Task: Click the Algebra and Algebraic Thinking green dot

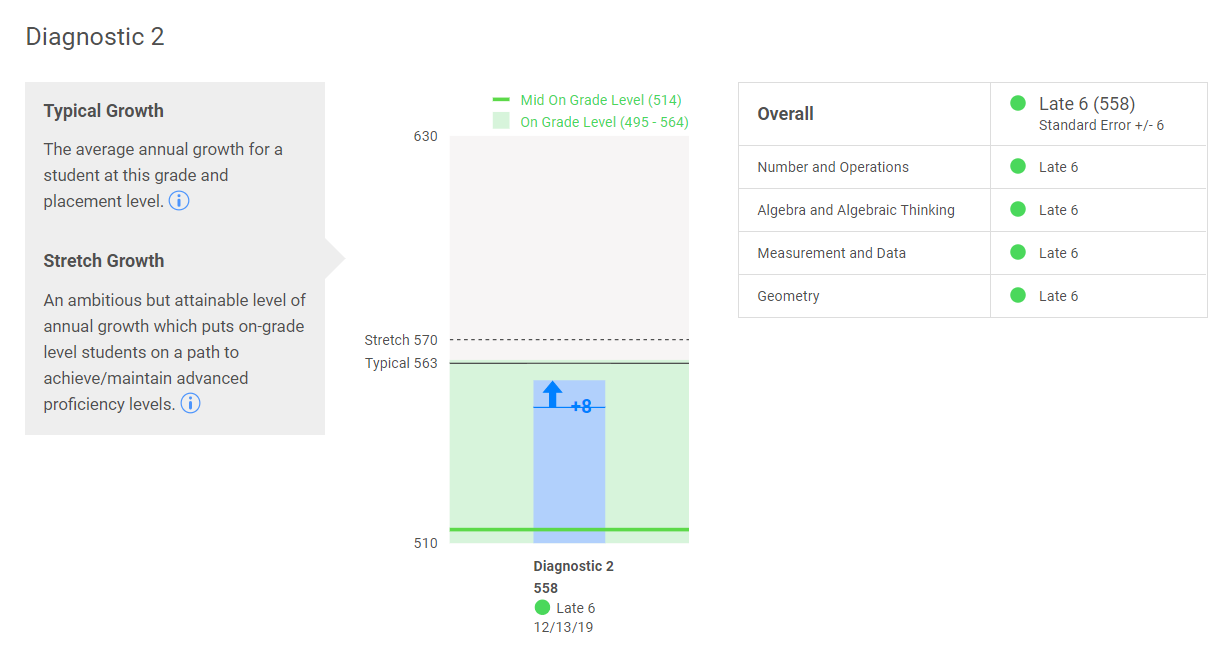Action: point(1018,210)
